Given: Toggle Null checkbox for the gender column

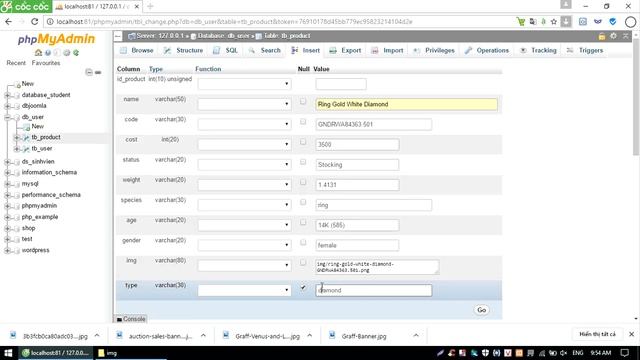Looking at the screenshot, I should point(303,242).
